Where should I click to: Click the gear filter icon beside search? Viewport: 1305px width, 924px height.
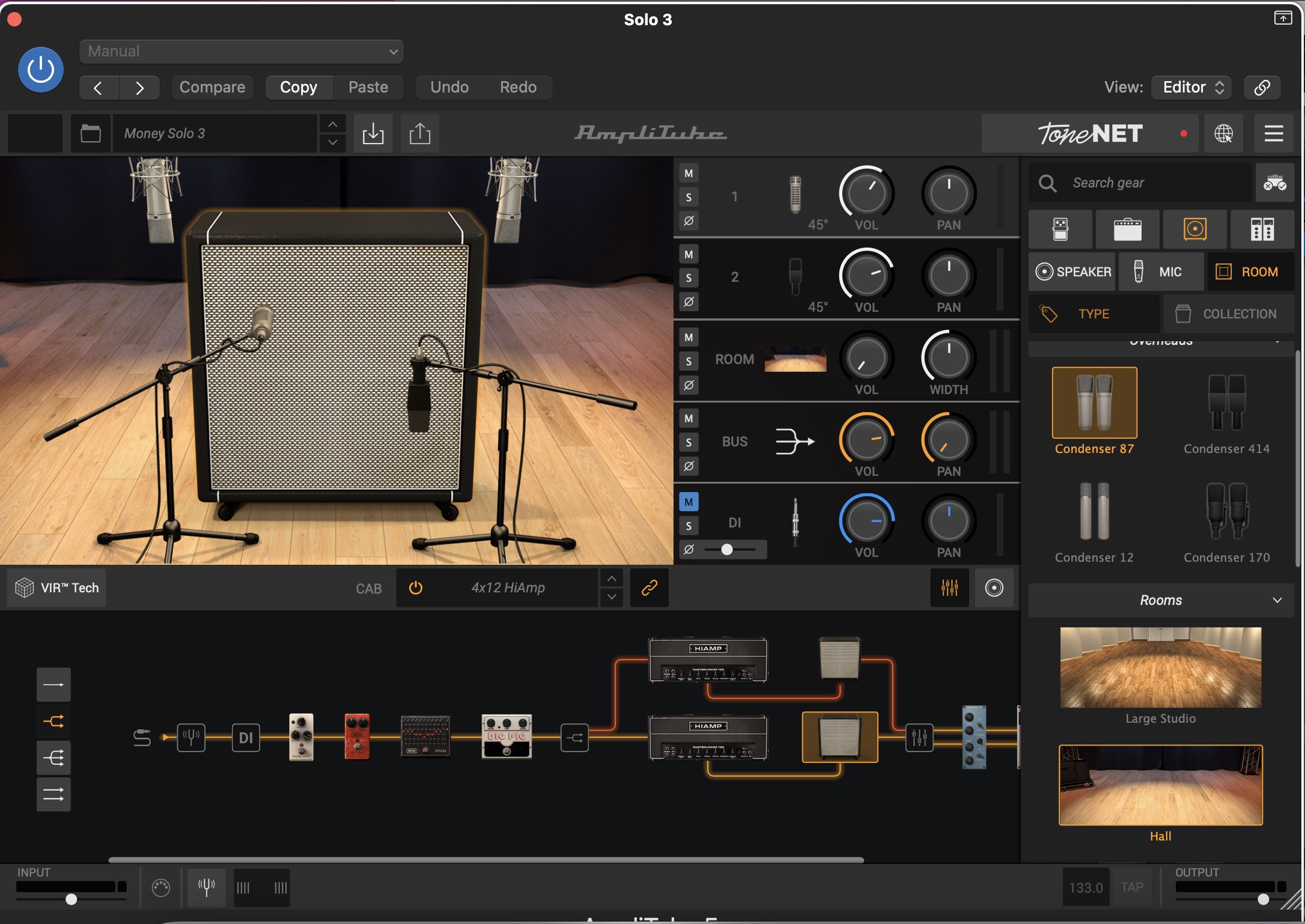pos(1274,183)
